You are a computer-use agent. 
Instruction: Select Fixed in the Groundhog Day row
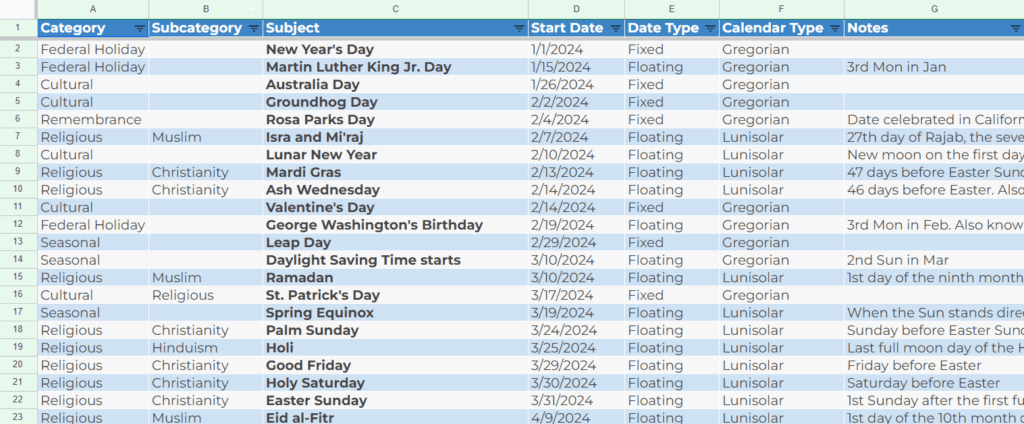point(672,103)
